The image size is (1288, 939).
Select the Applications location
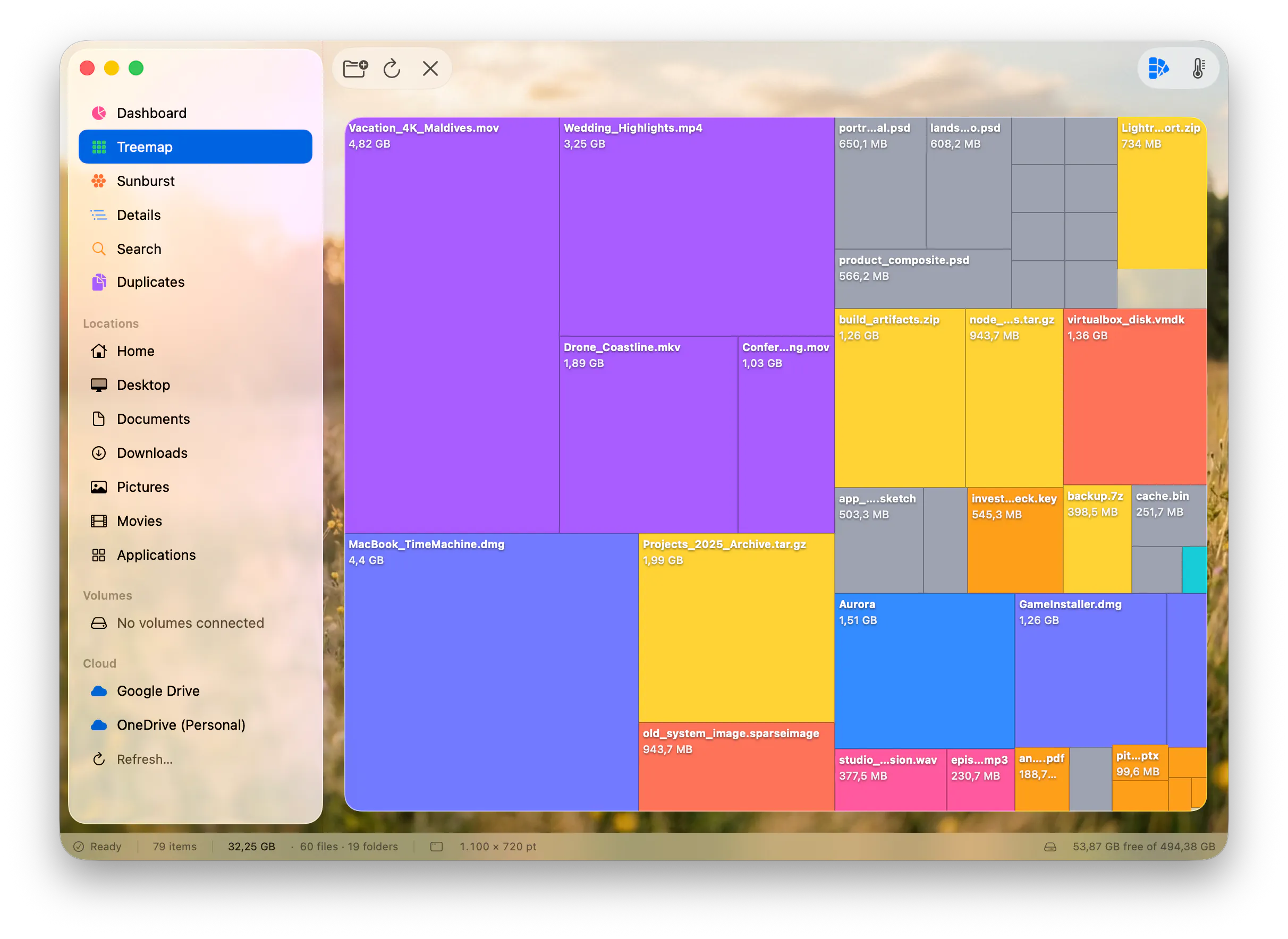195,555
